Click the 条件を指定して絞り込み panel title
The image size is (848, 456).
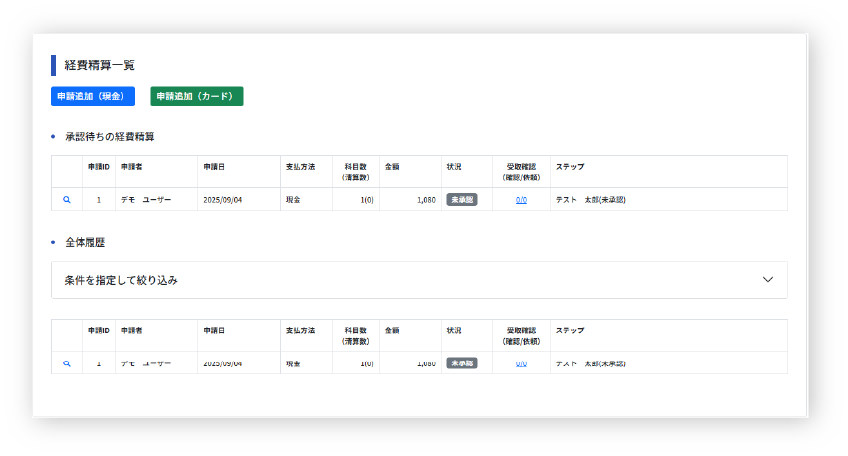click(x=121, y=280)
